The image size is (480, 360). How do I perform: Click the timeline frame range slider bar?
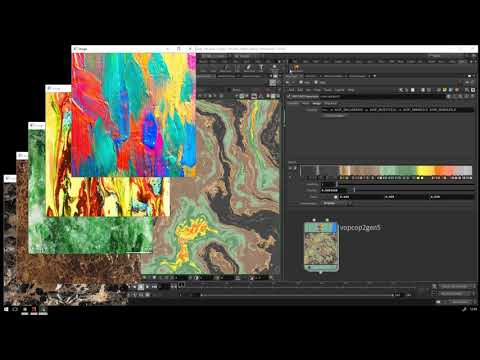297,295
